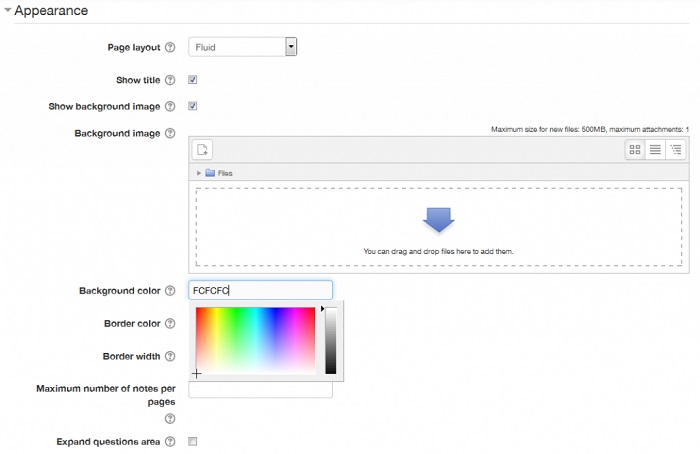
Task: Uncheck the Show background image checkbox
Action: pyautogui.click(x=193, y=106)
